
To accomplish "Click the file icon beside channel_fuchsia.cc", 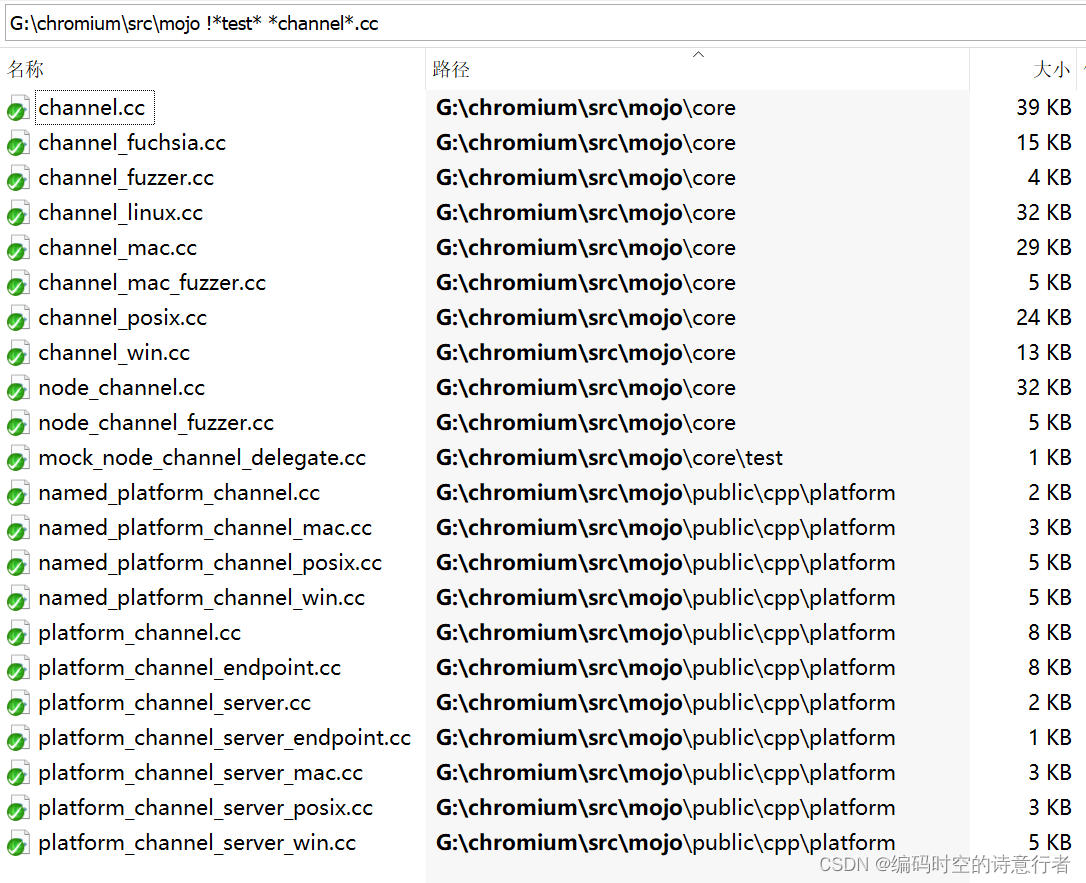I will (18, 144).
